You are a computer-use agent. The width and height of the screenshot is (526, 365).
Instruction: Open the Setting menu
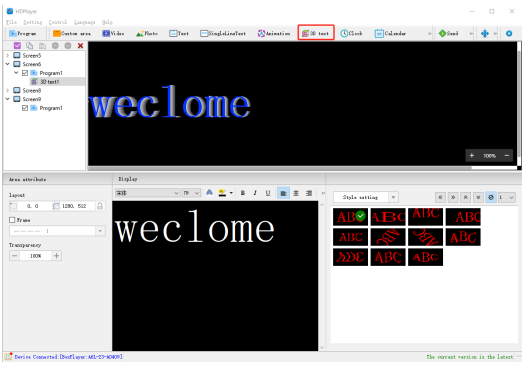coord(33,22)
